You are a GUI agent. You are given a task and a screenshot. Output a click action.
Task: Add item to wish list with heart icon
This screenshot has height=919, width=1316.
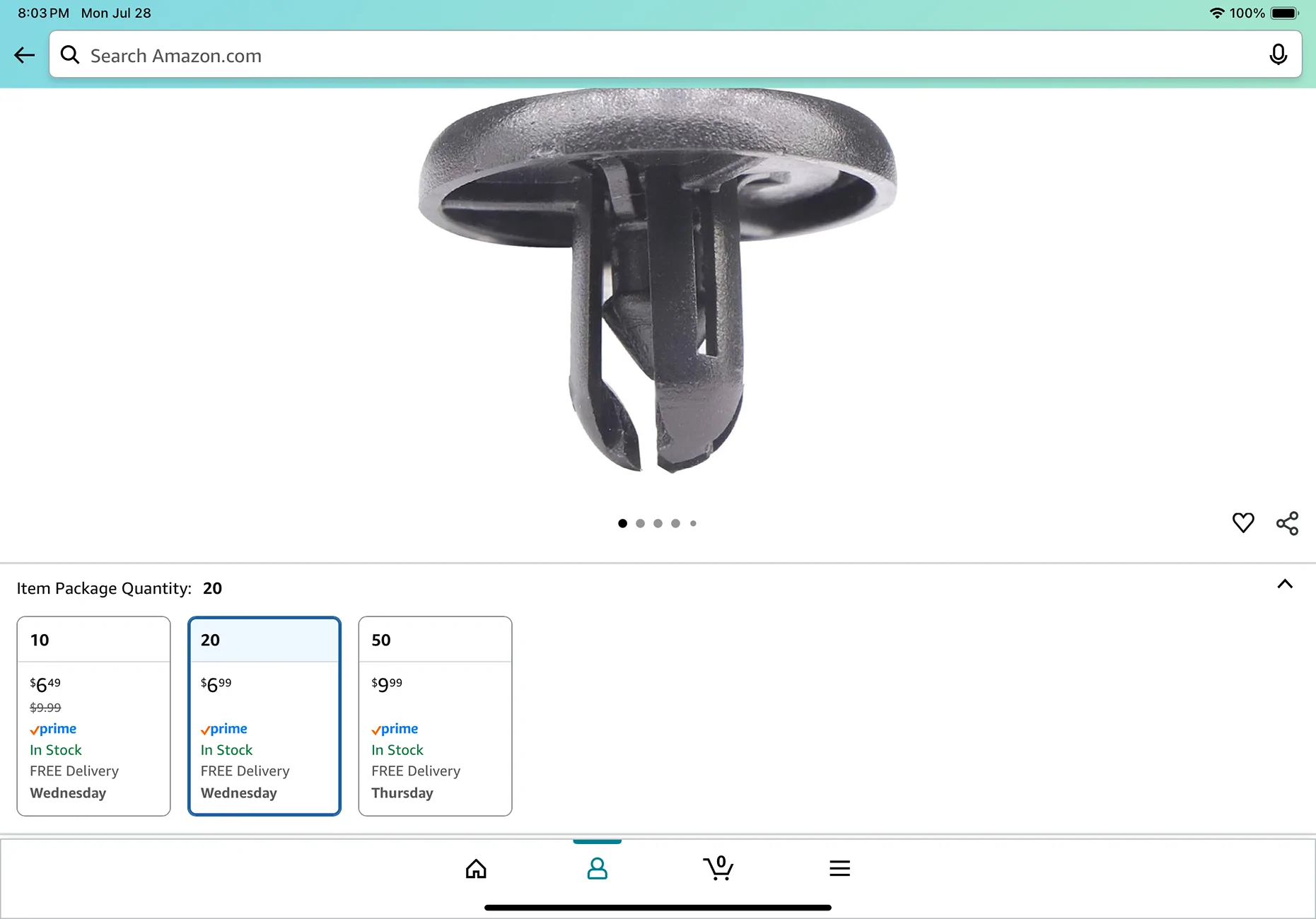click(x=1242, y=523)
